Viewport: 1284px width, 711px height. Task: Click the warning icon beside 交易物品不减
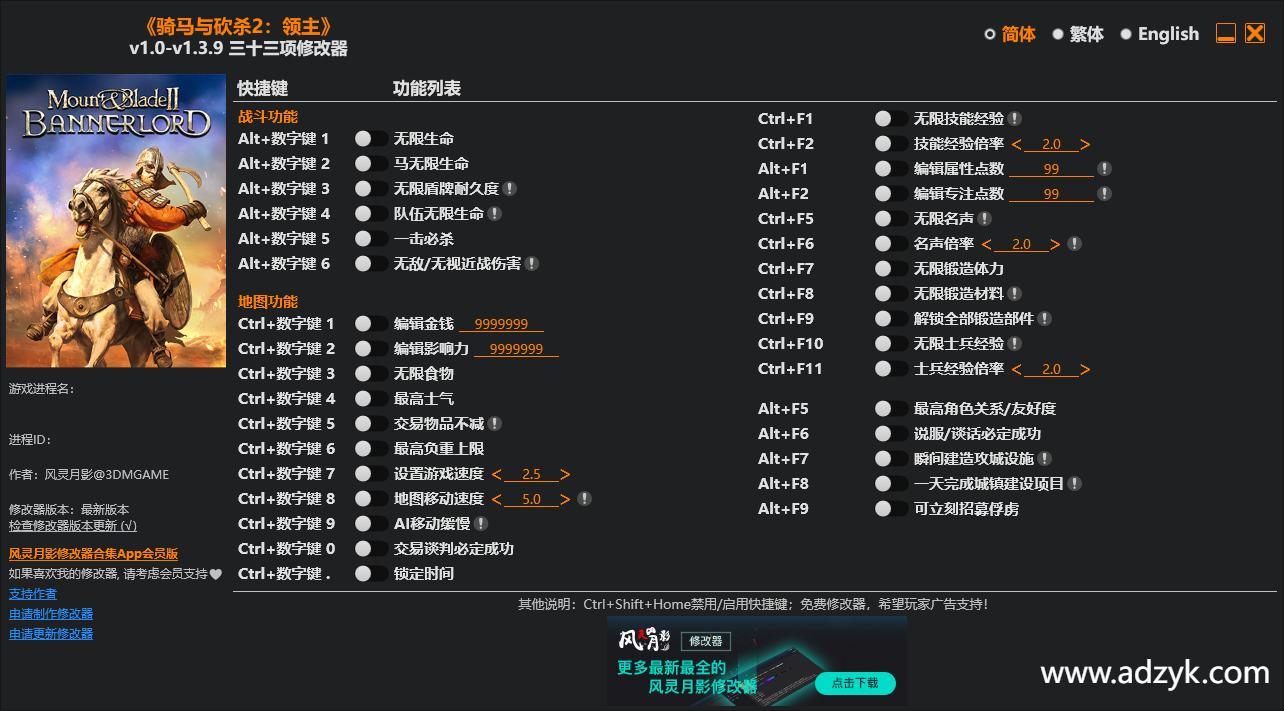tap(496, 423)
